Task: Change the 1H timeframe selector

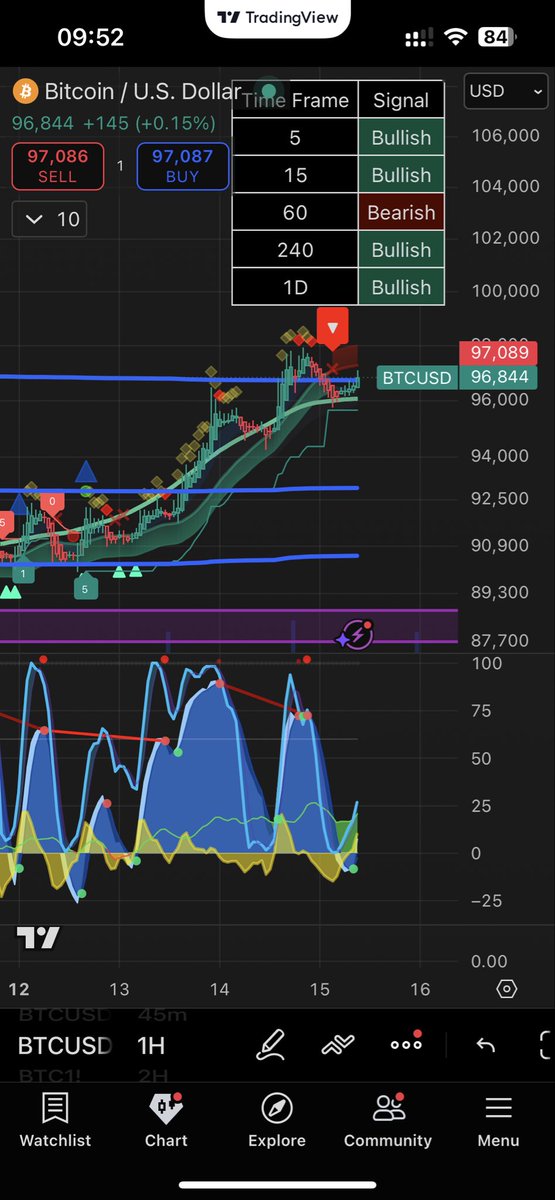Action: (x=151, y=1046)
